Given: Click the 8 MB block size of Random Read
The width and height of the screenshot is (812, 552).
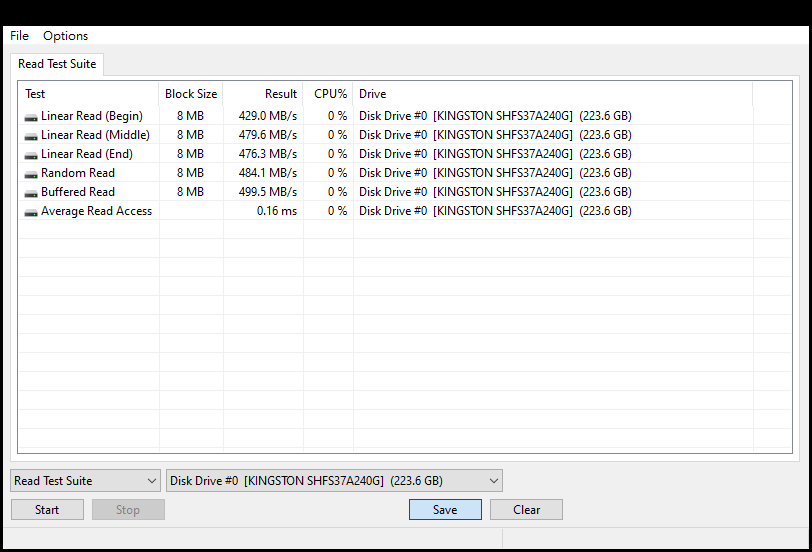Looking at the screenshot, I should 190,173.
